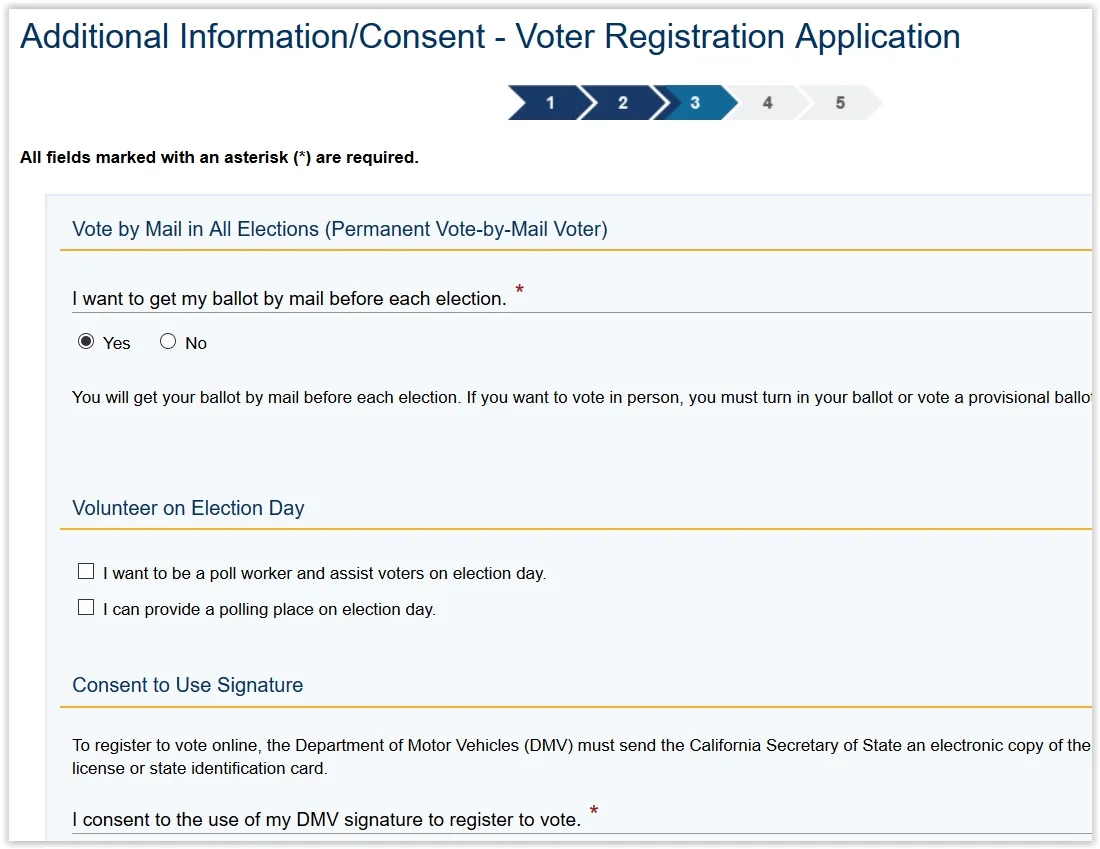Click the 'You will get your ballot by mail' paragraph

[580, 397]
